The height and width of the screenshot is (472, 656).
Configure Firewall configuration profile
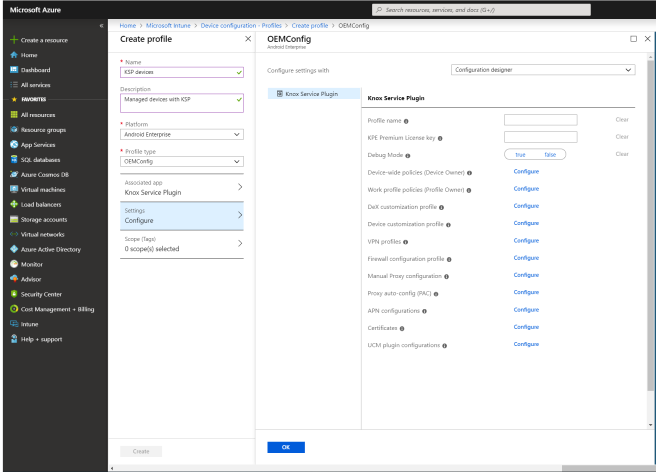pos(526,258)
